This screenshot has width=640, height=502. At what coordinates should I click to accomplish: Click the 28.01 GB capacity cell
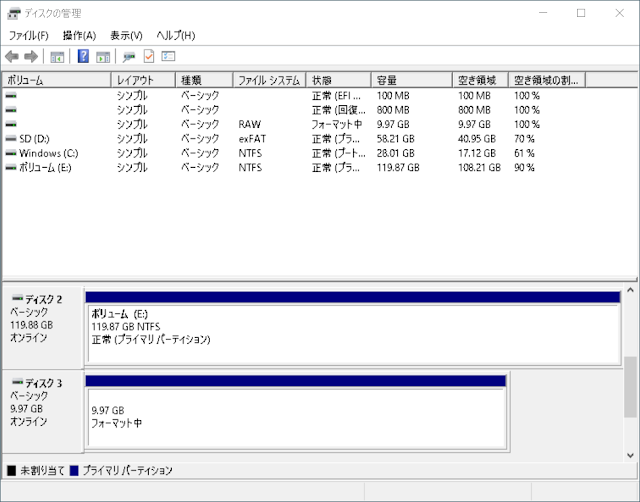pos(396,153)
